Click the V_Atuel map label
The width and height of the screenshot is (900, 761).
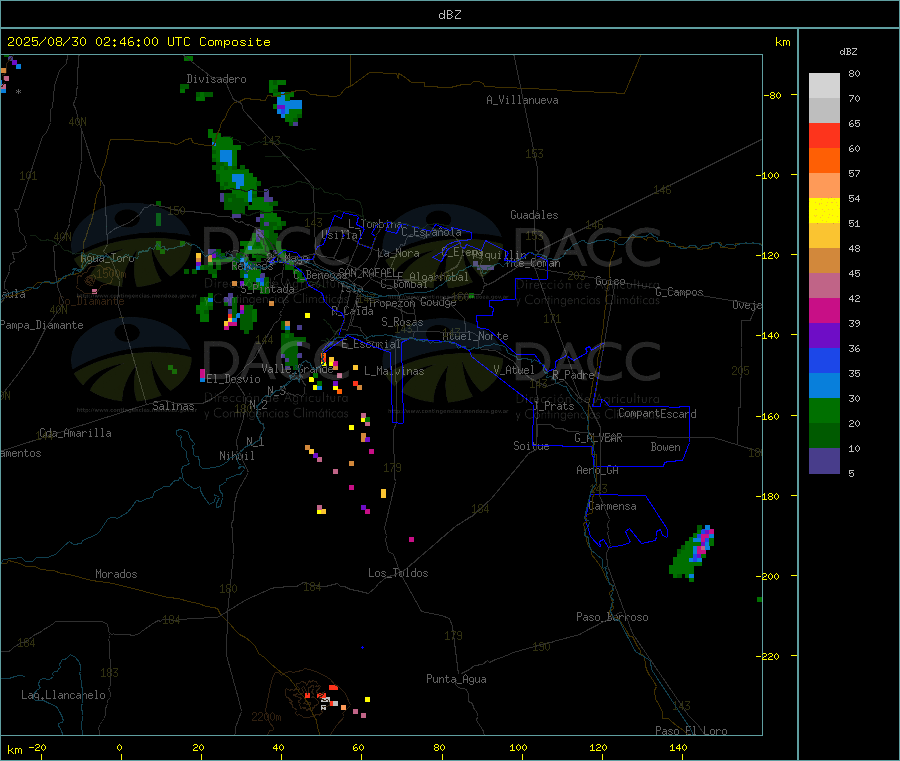pos(514,370)
